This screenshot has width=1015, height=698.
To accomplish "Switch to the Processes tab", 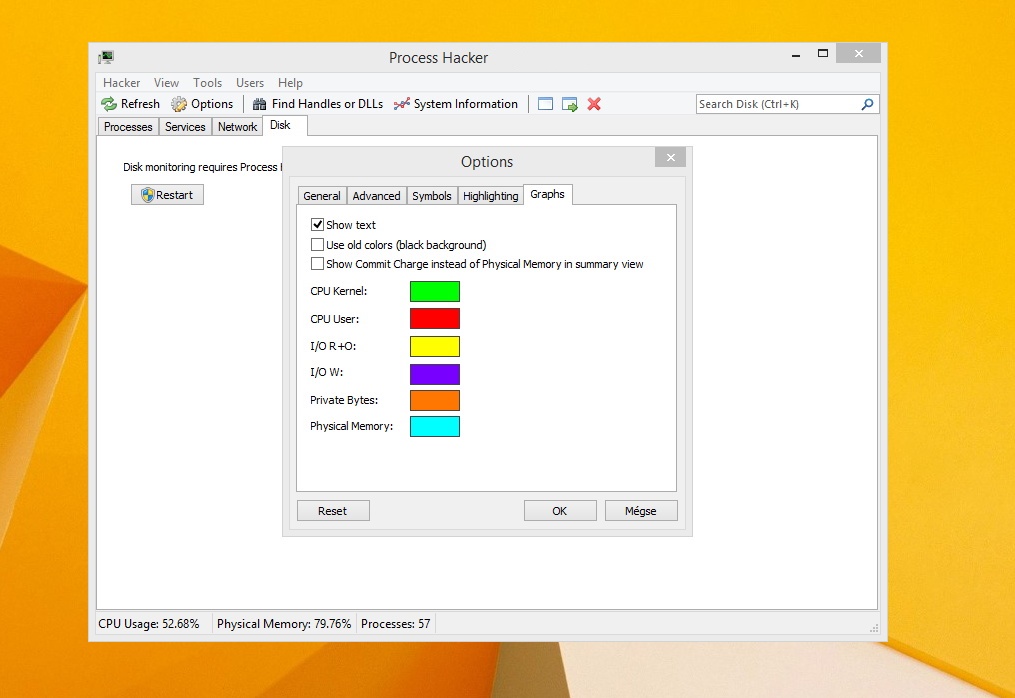I will click(128, 127).
